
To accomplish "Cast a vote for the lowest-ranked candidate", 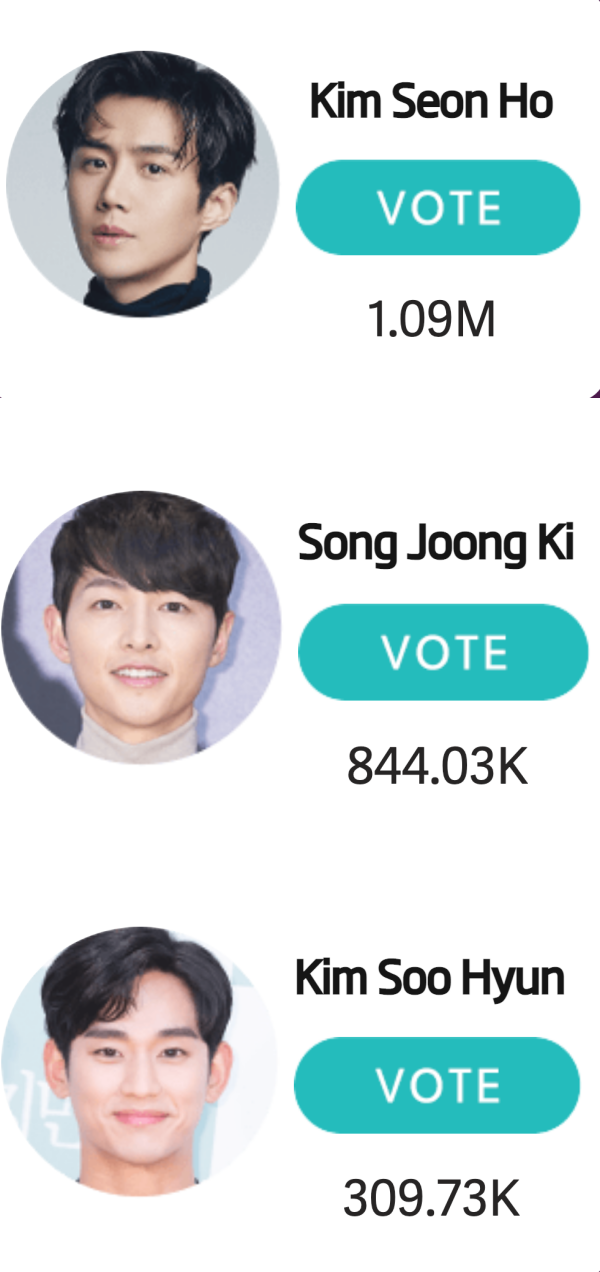I will coord(437,1085).
